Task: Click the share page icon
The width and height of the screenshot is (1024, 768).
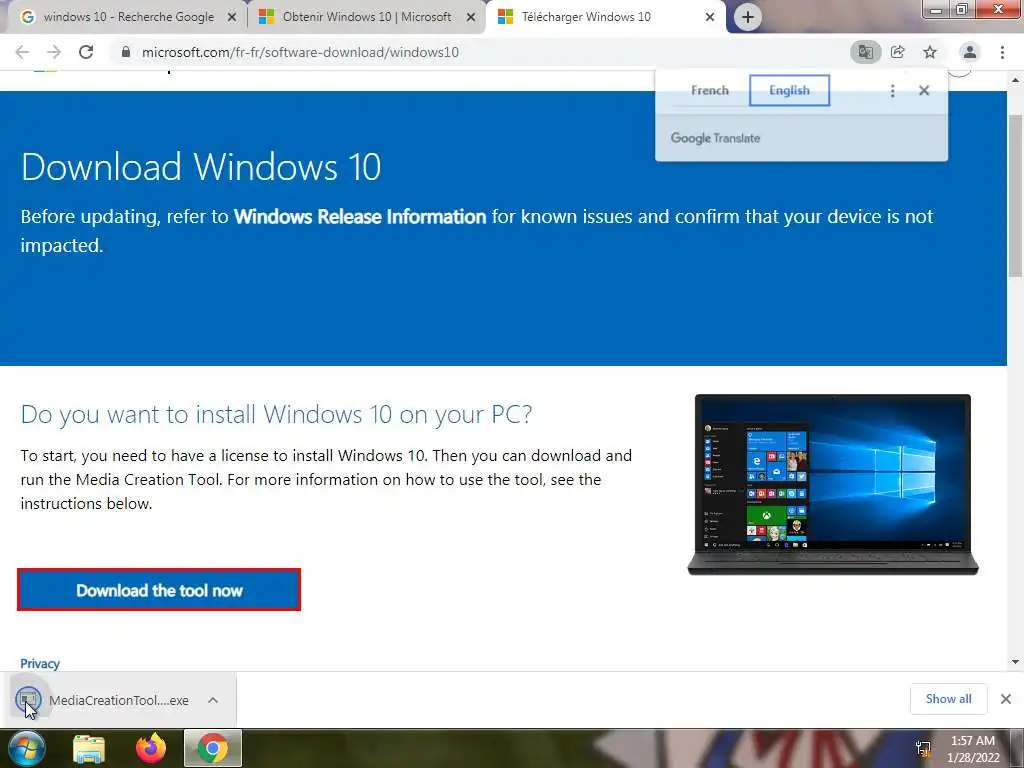Action: pyautogui.click(x=898, y=52)
